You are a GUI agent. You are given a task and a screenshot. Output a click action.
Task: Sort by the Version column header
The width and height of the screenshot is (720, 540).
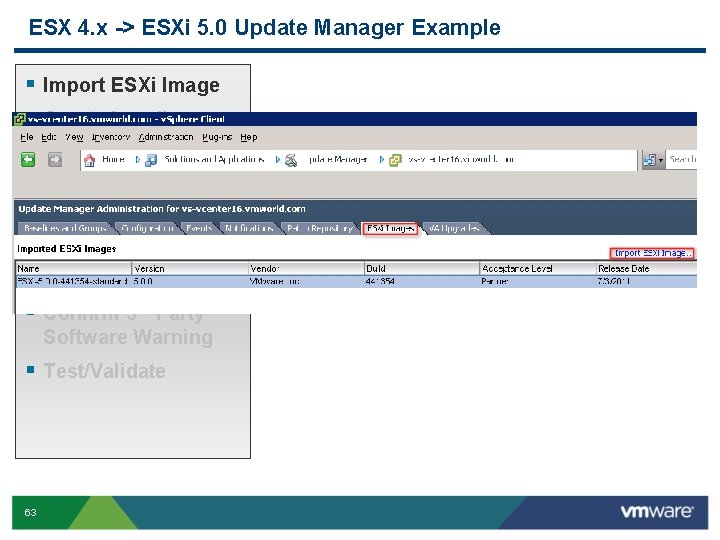(x=190, y=268)
